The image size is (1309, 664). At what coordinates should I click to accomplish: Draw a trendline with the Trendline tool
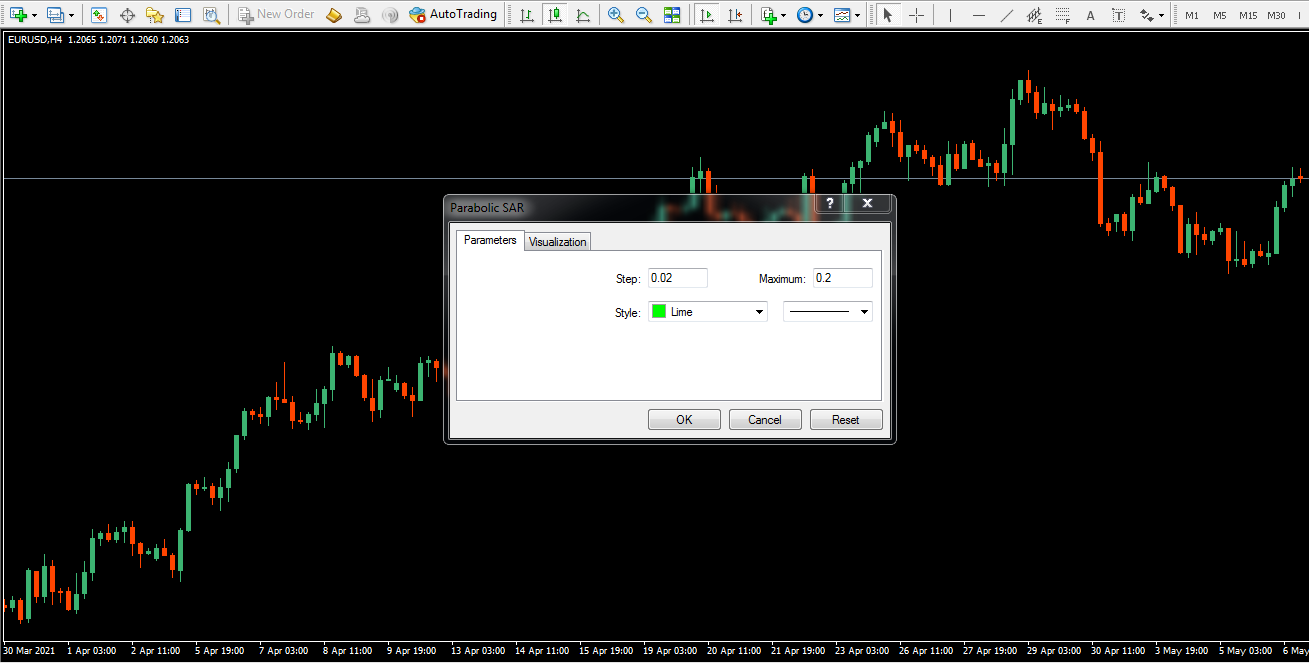[x=1006, y=15]
